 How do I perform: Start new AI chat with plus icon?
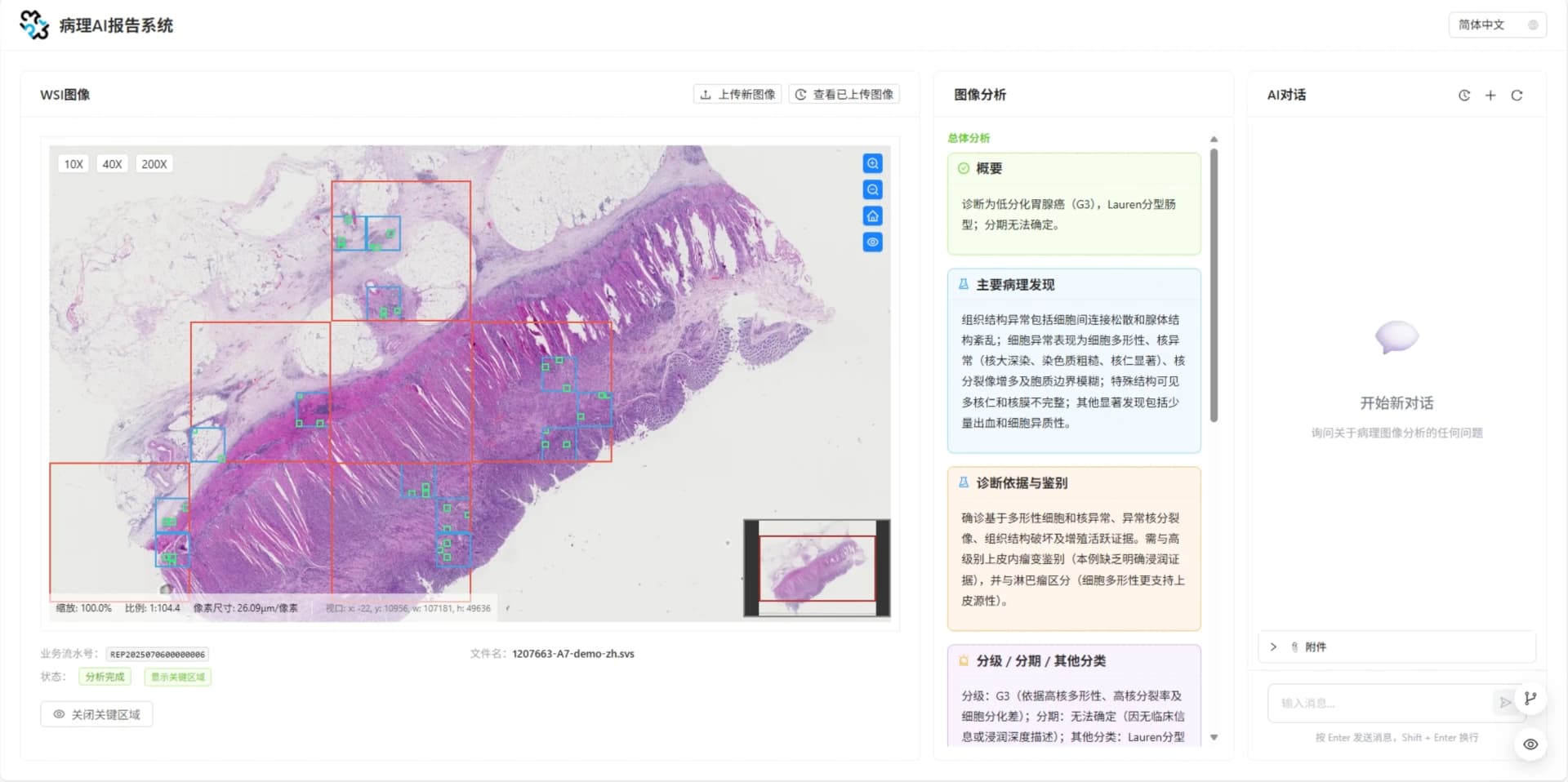(x=1490, y=96)
